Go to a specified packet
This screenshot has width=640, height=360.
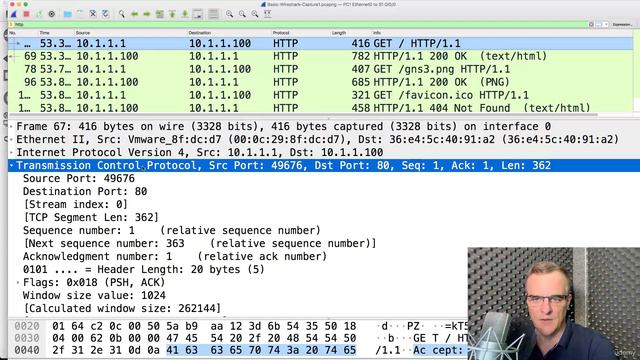160,14
